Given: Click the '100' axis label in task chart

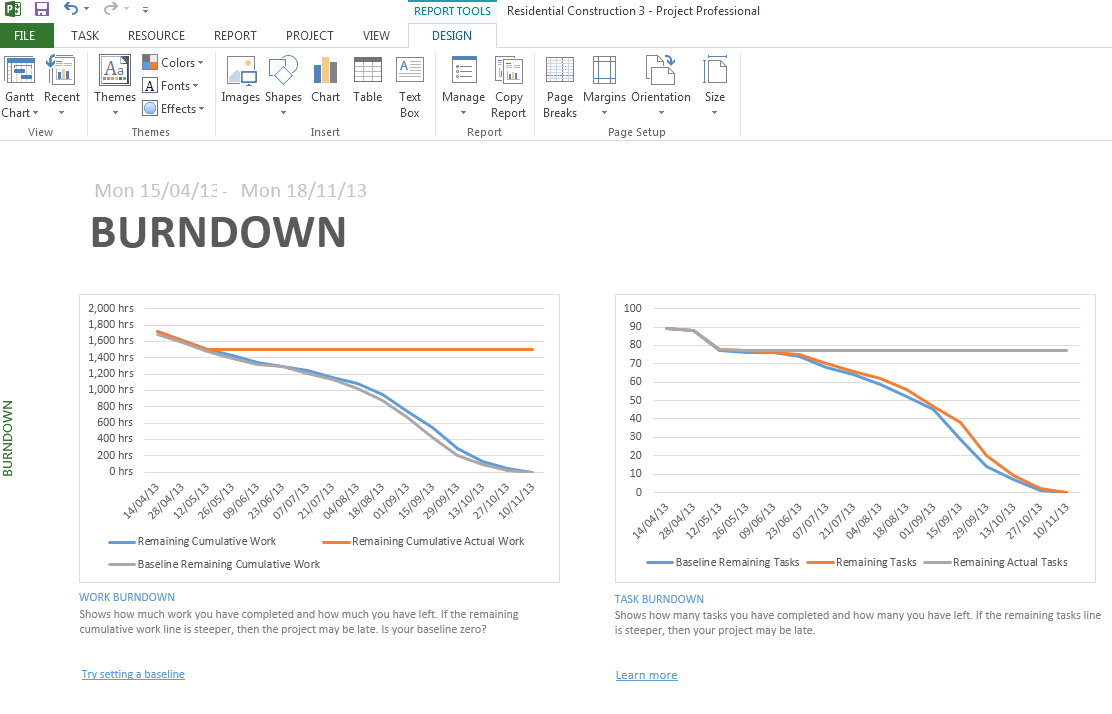Looking at the screenshot, I should (x=633, y=308).
